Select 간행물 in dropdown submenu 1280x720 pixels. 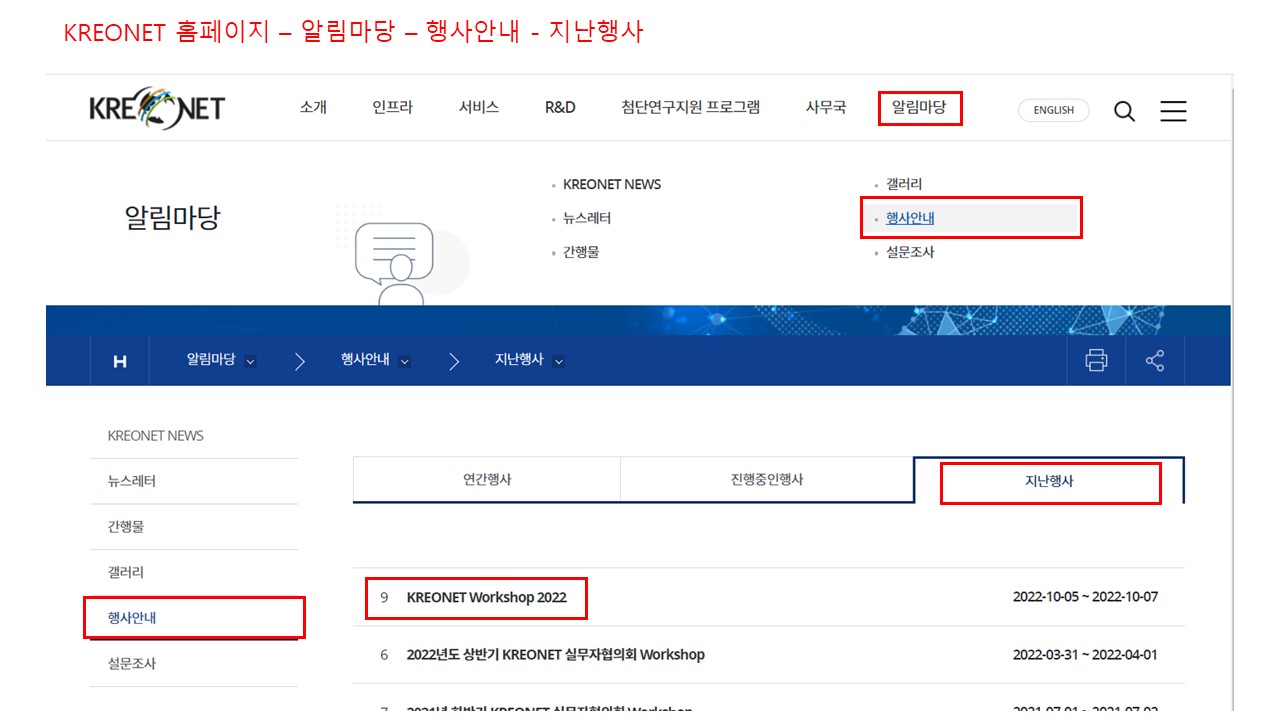click(581, 252)
